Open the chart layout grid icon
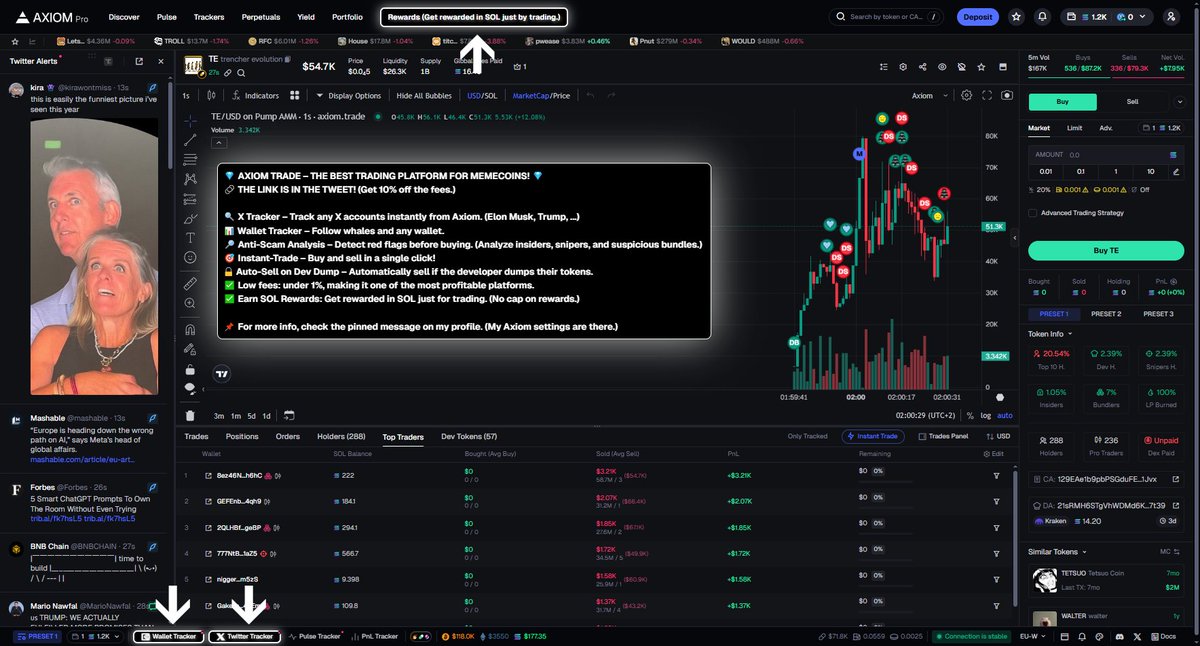 coord(295,96)
